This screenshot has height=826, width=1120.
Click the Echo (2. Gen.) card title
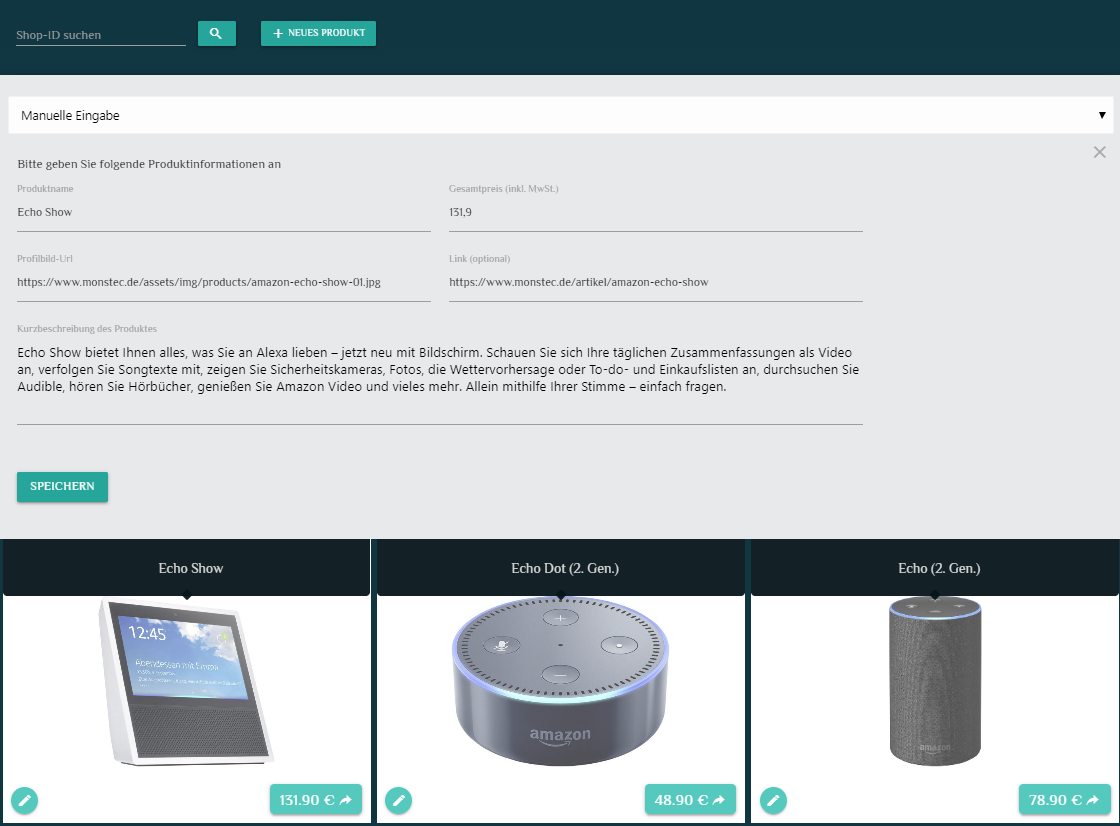(x=939, y=569)
